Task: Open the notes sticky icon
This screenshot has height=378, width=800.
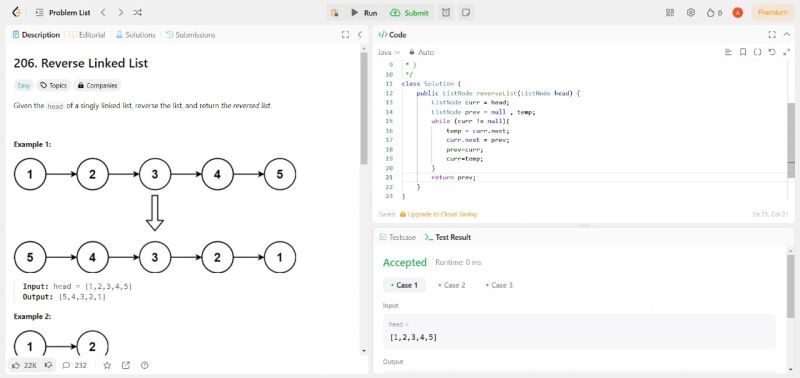Action: click(465, 13)
